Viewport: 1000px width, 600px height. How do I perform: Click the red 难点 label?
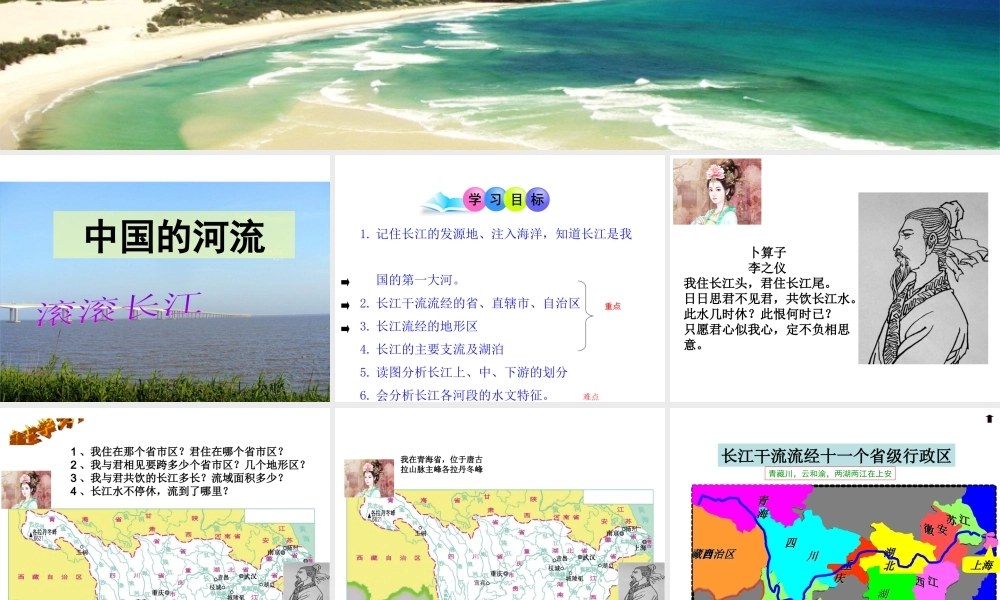coord(591,397)
